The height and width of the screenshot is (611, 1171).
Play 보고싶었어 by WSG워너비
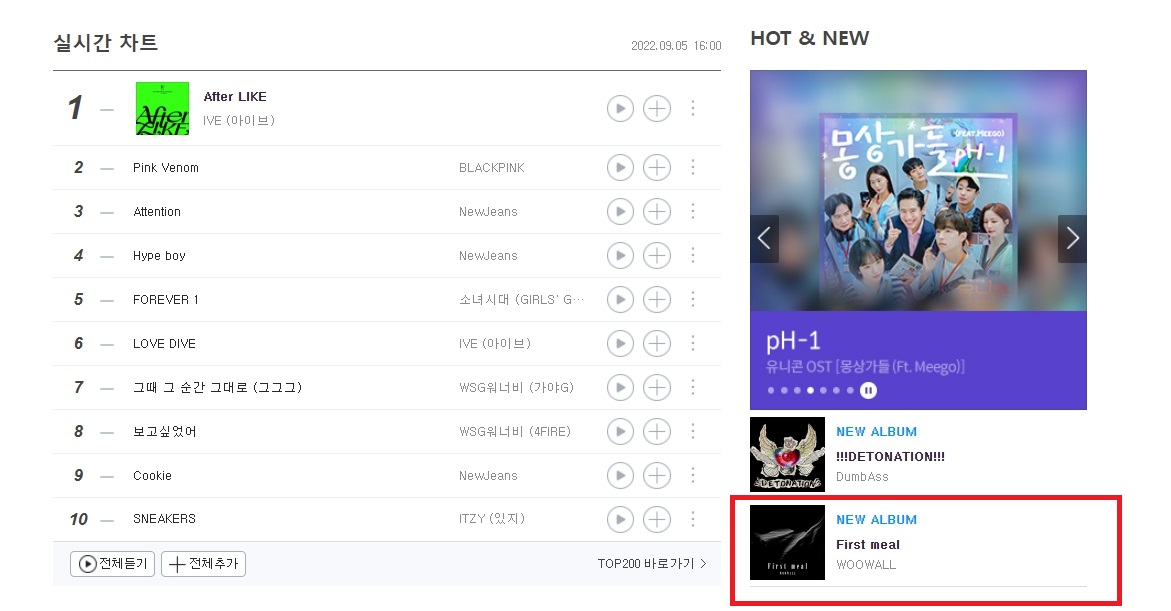click(620, 431)
